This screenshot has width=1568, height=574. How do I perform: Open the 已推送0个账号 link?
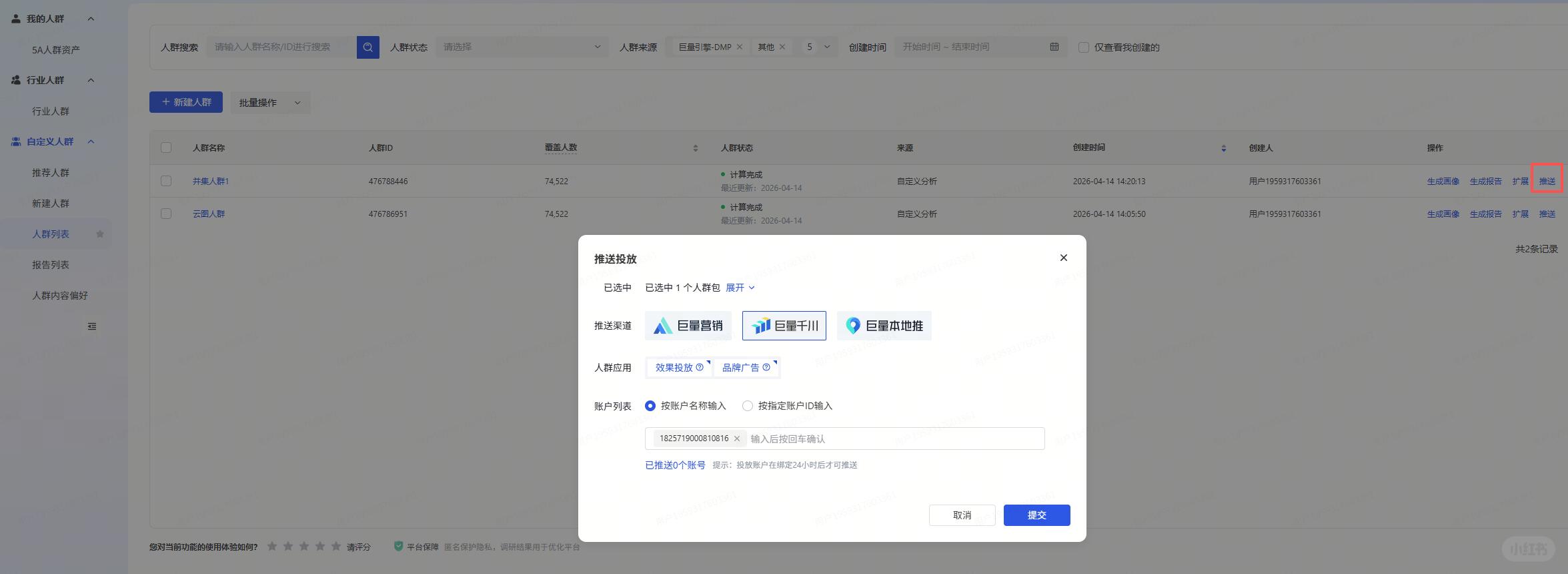(x=675, y=465)
